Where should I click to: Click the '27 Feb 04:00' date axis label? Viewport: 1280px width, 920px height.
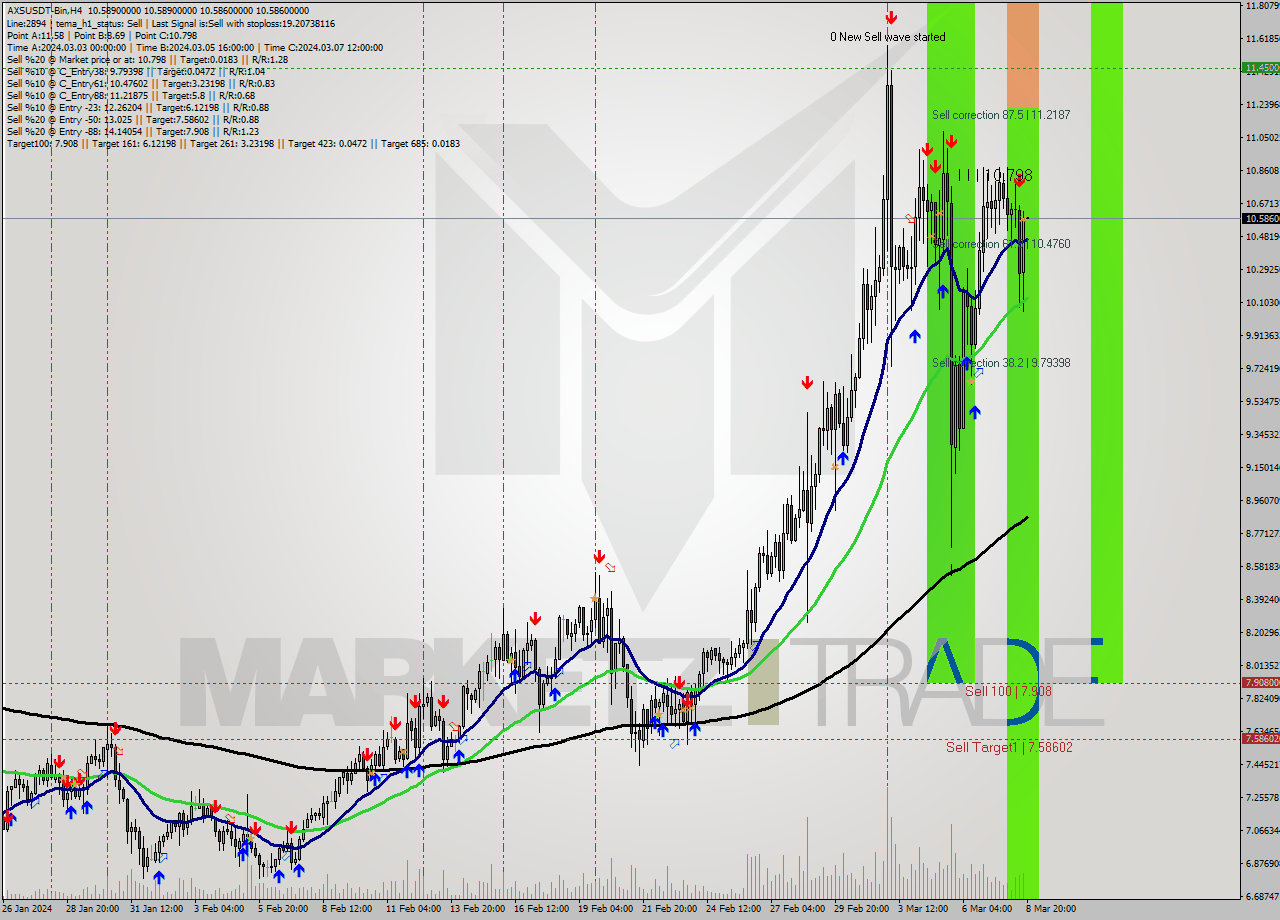point(797,908)
